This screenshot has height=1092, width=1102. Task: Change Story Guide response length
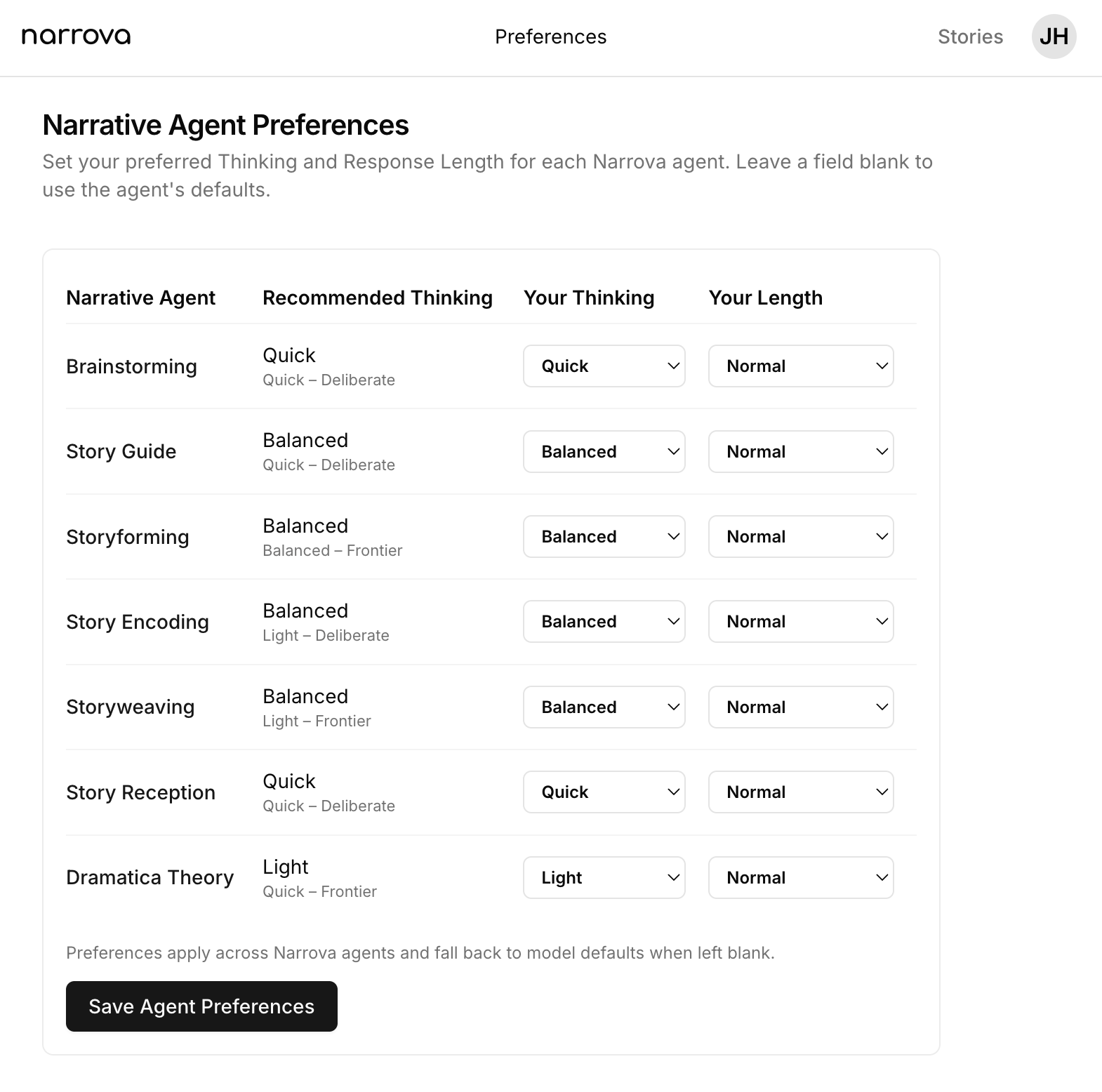(800, 451)
